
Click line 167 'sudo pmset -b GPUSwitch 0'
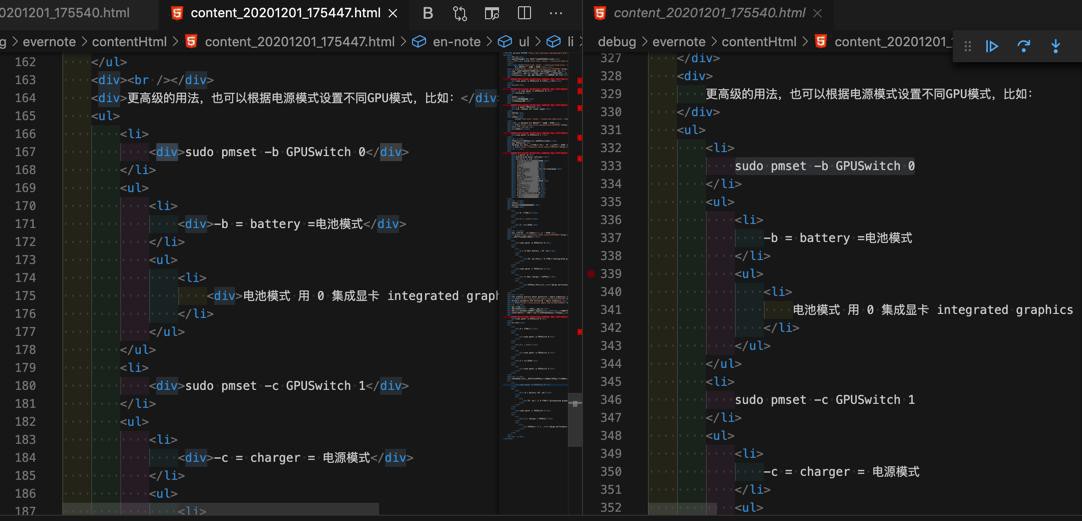click(x=275, y=152)
